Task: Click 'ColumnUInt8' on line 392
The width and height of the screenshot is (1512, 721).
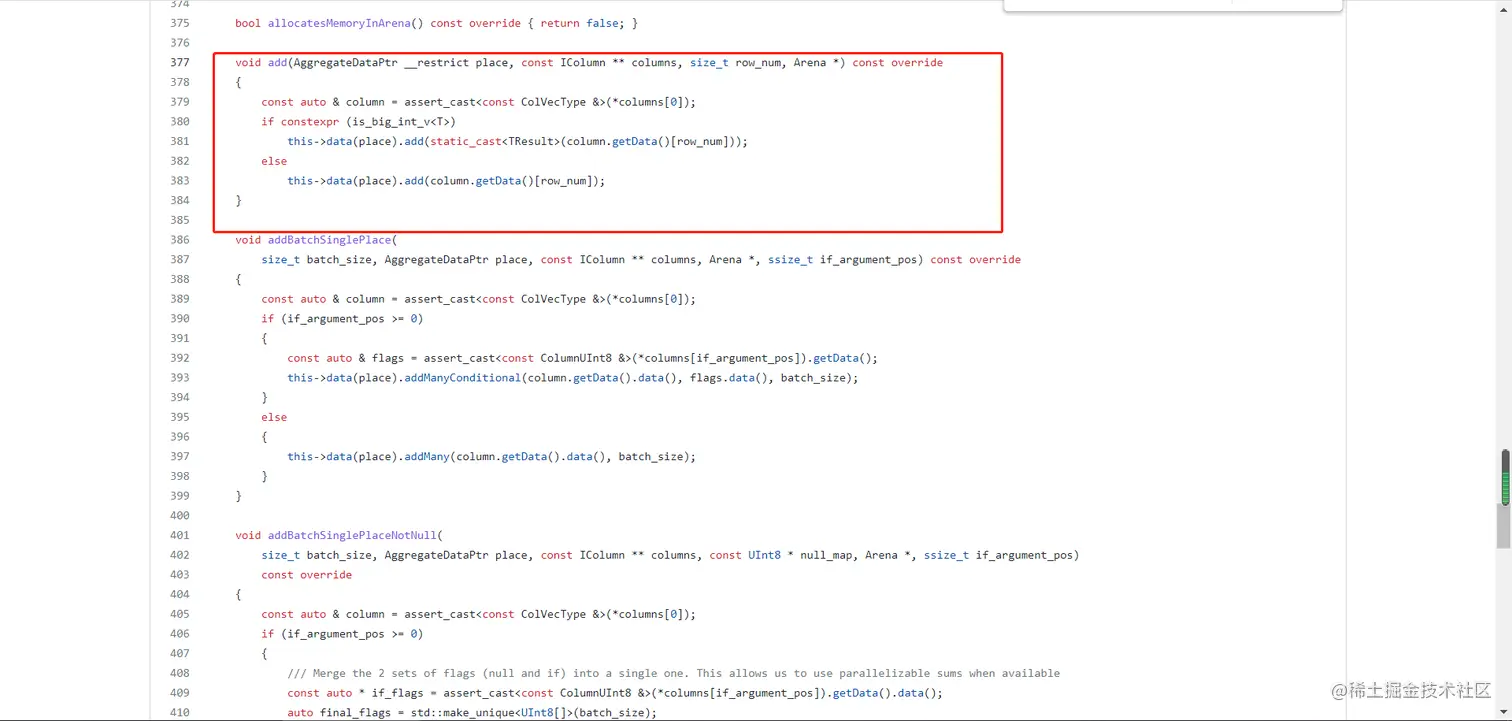Action: (576, 358)
